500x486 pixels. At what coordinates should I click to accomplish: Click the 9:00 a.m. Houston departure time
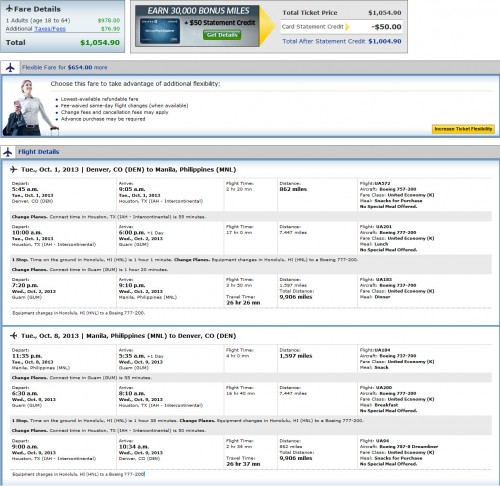25,447
